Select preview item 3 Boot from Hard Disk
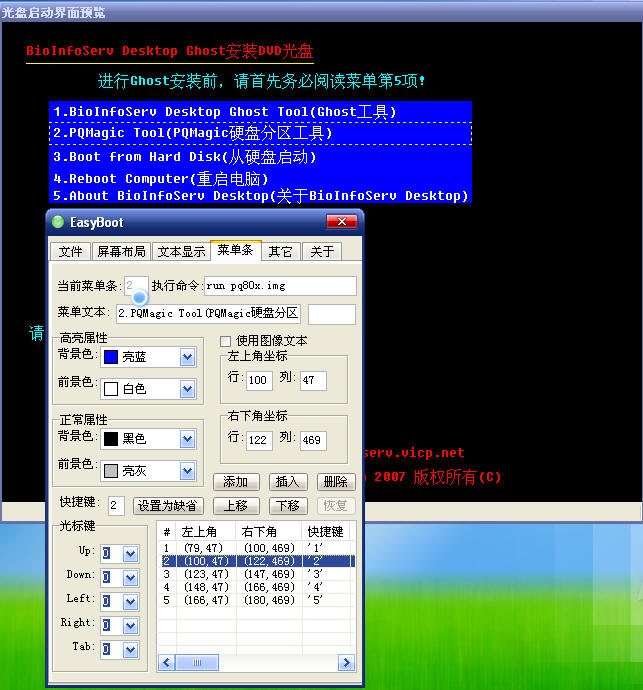 click(x=260, y=157)
